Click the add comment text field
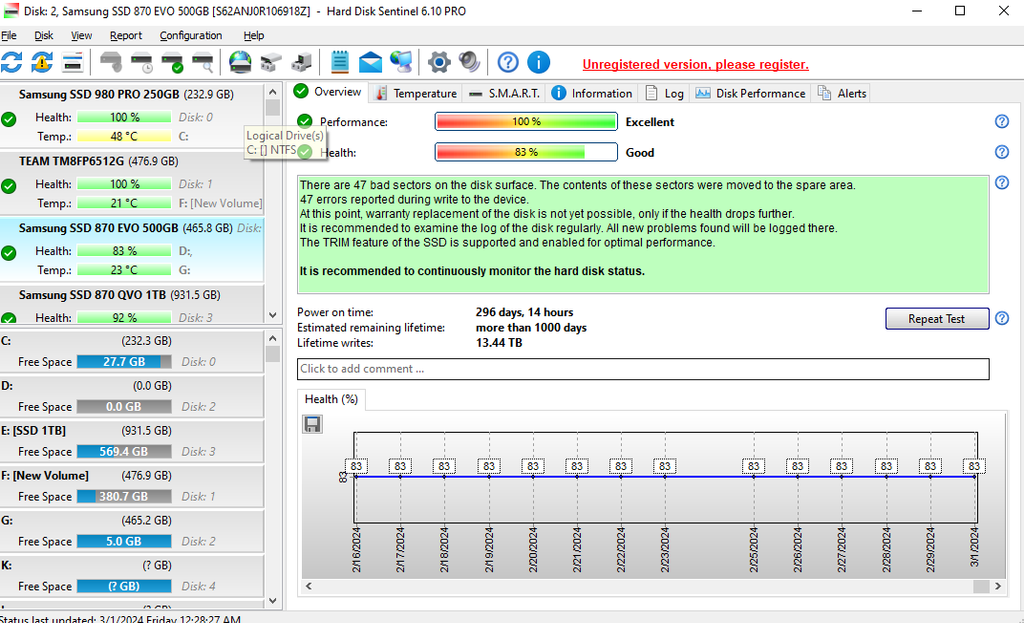This screenshot has width=1024, height=623. pos(642,369)
